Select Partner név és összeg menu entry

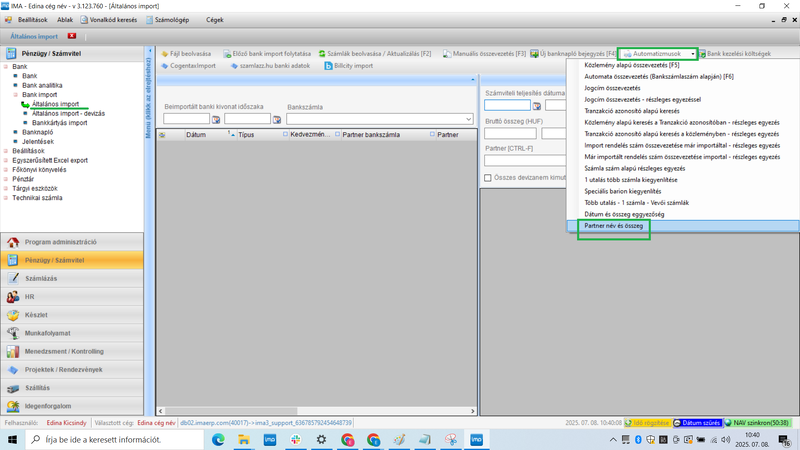(613, 226)
